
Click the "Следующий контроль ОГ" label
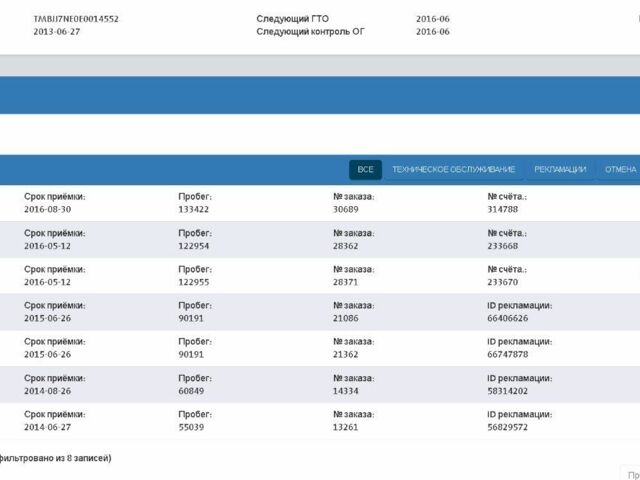tap(309, 32)
